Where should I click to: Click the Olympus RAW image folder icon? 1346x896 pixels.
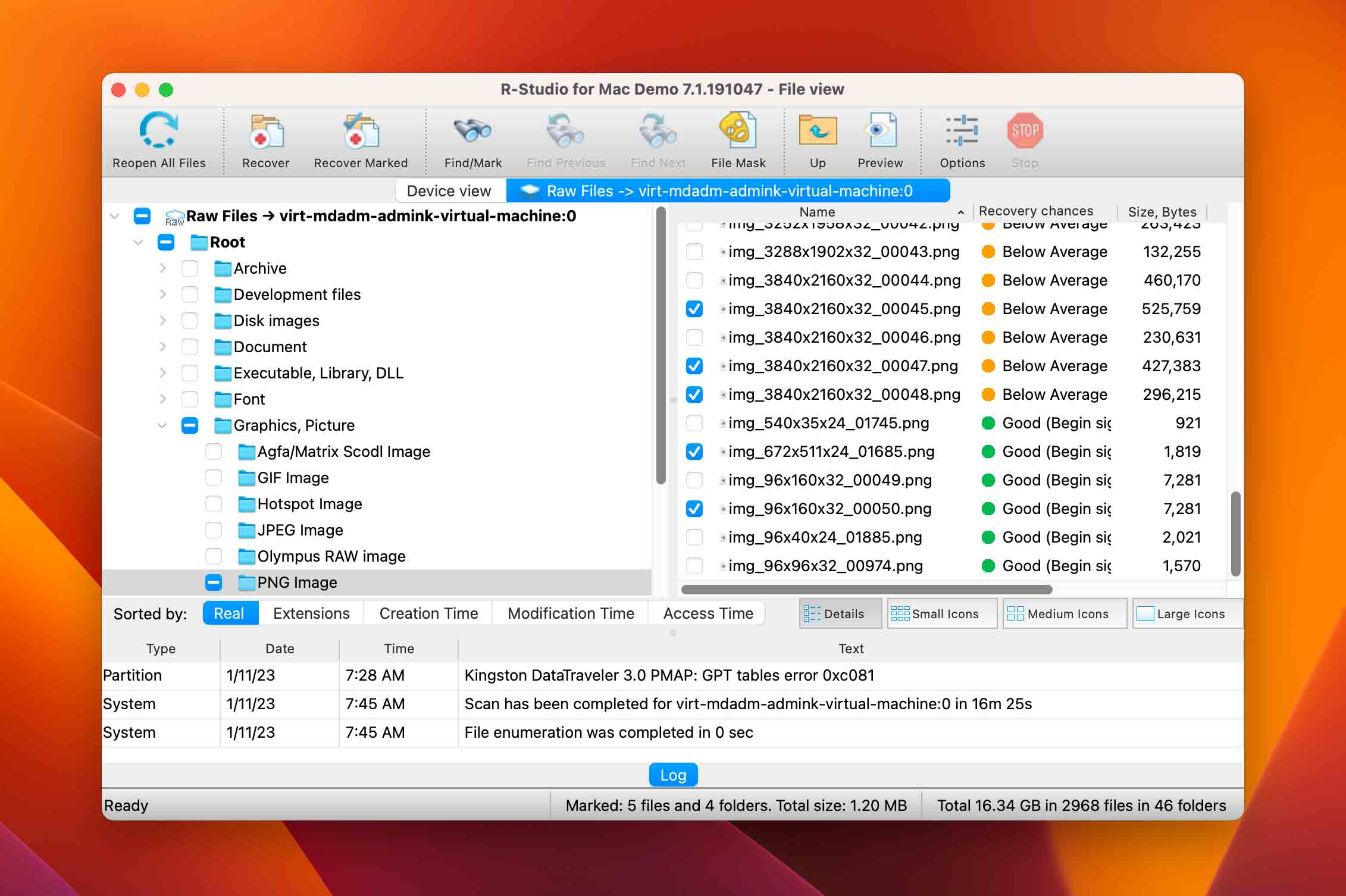point(246,557)
